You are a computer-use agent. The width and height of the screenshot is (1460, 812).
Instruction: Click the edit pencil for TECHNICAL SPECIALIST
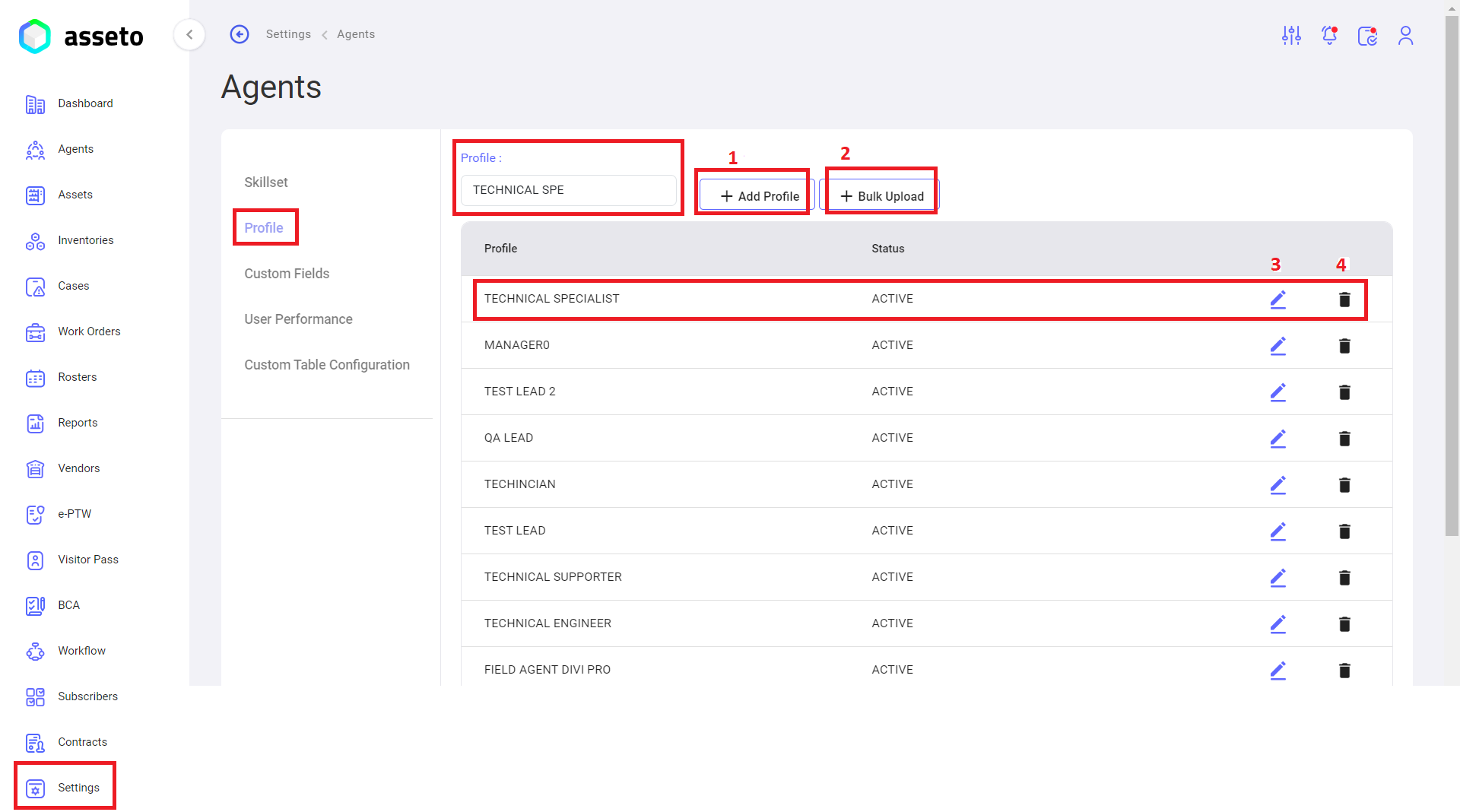[x=1277, y=300]
